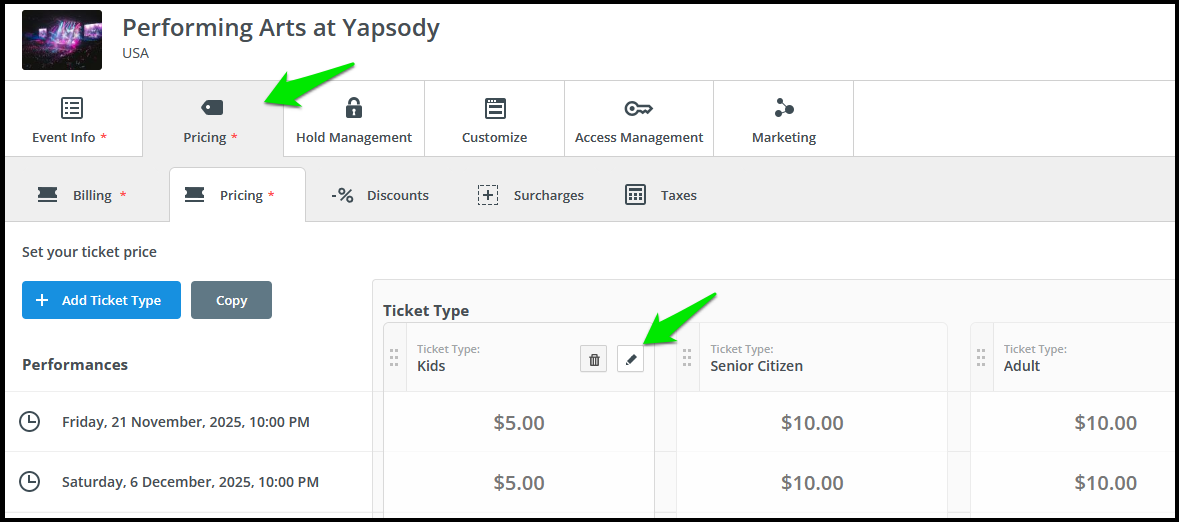Open the Marketing tab
This screenshot has width=1179, height=522.
(x=783, y=119)
